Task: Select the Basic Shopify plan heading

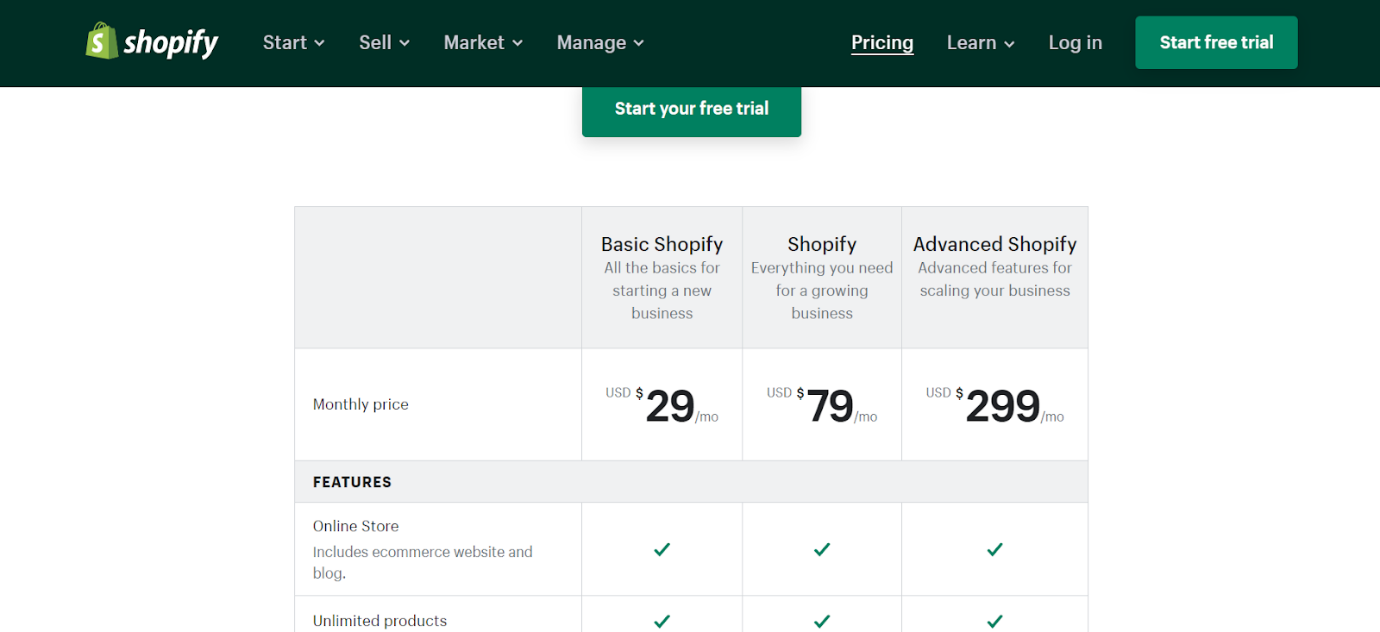Action: point(662,244)
